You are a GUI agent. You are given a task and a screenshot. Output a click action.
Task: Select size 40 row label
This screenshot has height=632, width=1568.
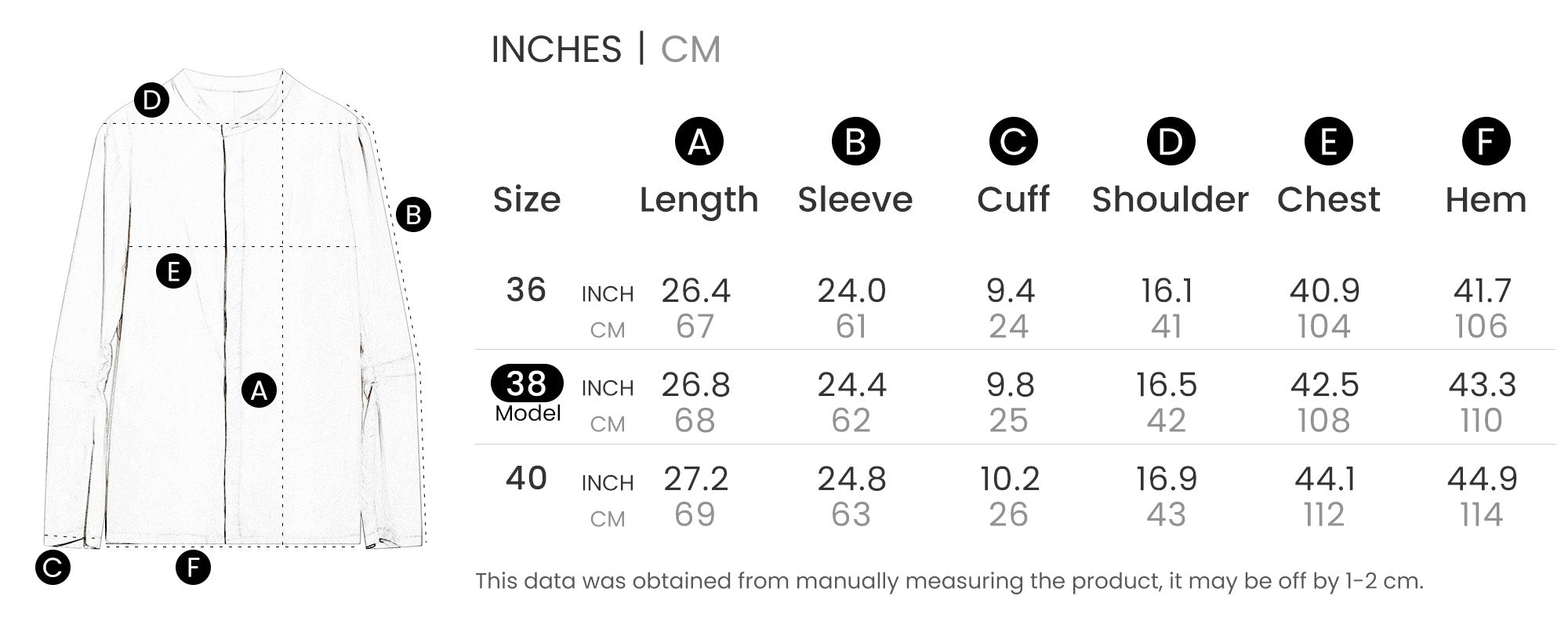point(526,478)
